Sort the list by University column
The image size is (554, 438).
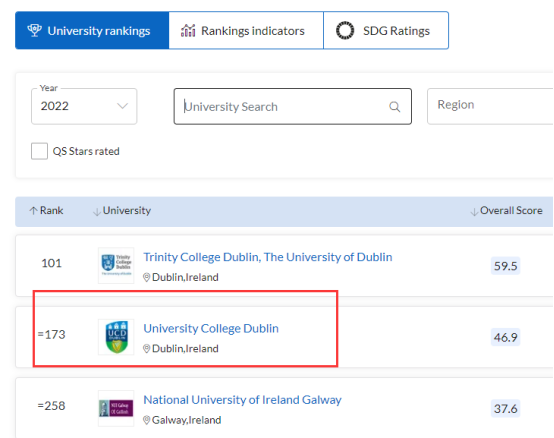click(122, 211)
